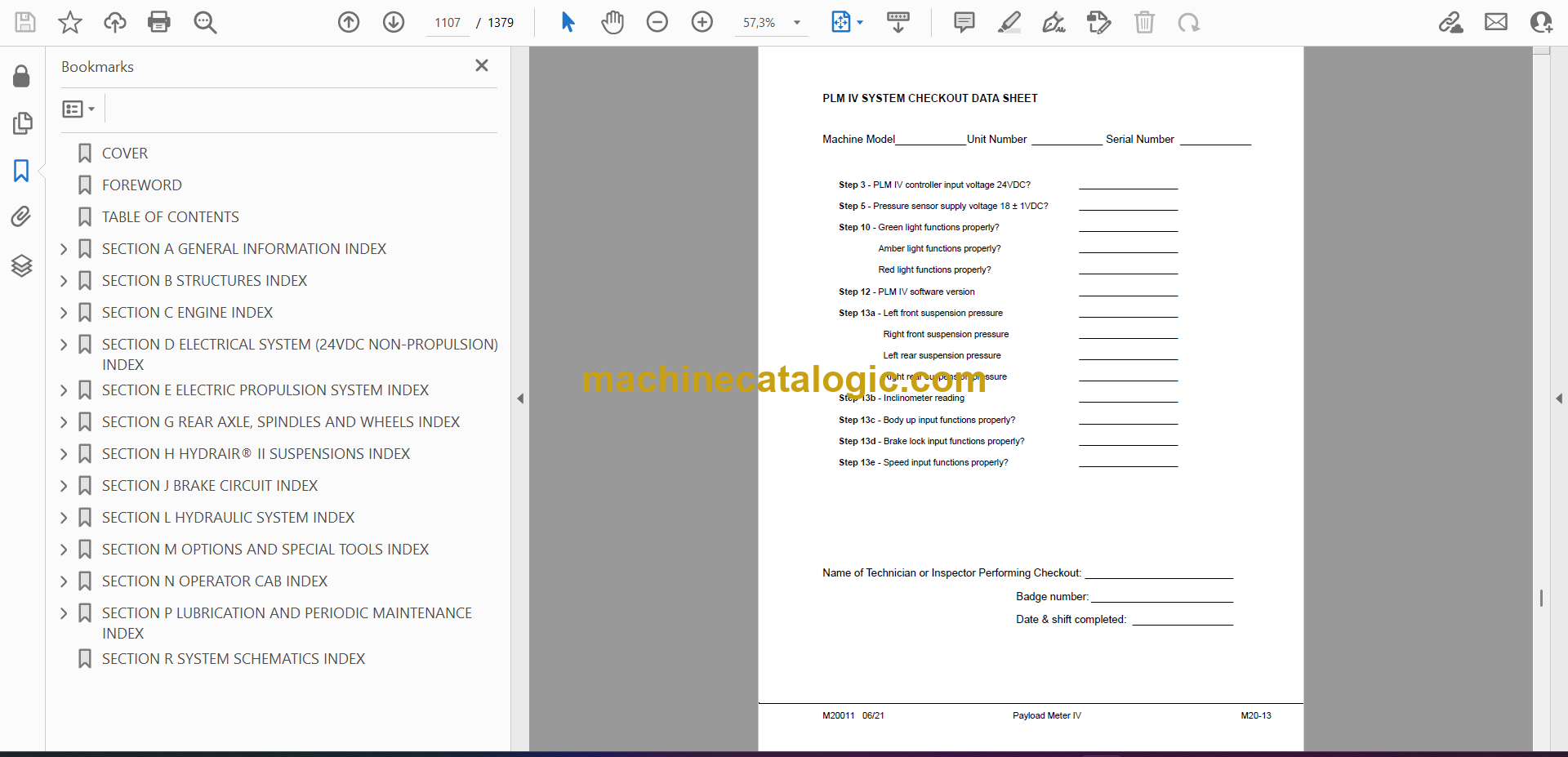Open the COVER bookmark
Image resolution: width=1568 pixels, height=757 pixels.
click(125, 154)
